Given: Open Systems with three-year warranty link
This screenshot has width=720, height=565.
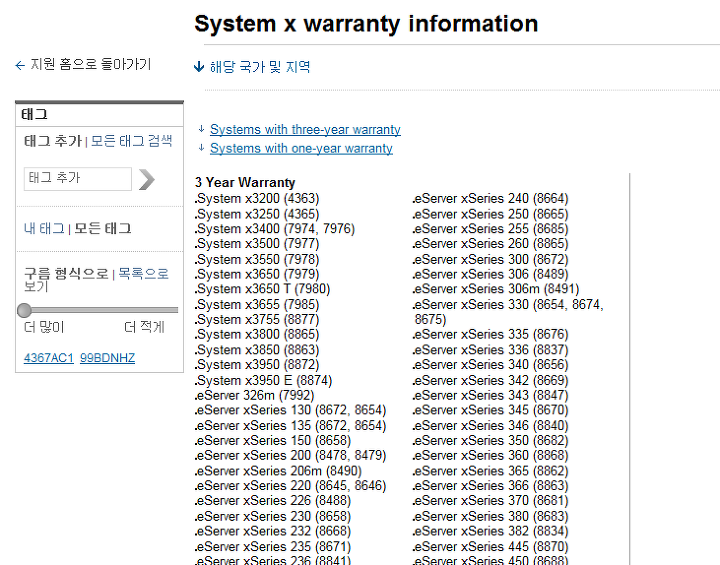Looking at the screenshot, I should (305, 130).
